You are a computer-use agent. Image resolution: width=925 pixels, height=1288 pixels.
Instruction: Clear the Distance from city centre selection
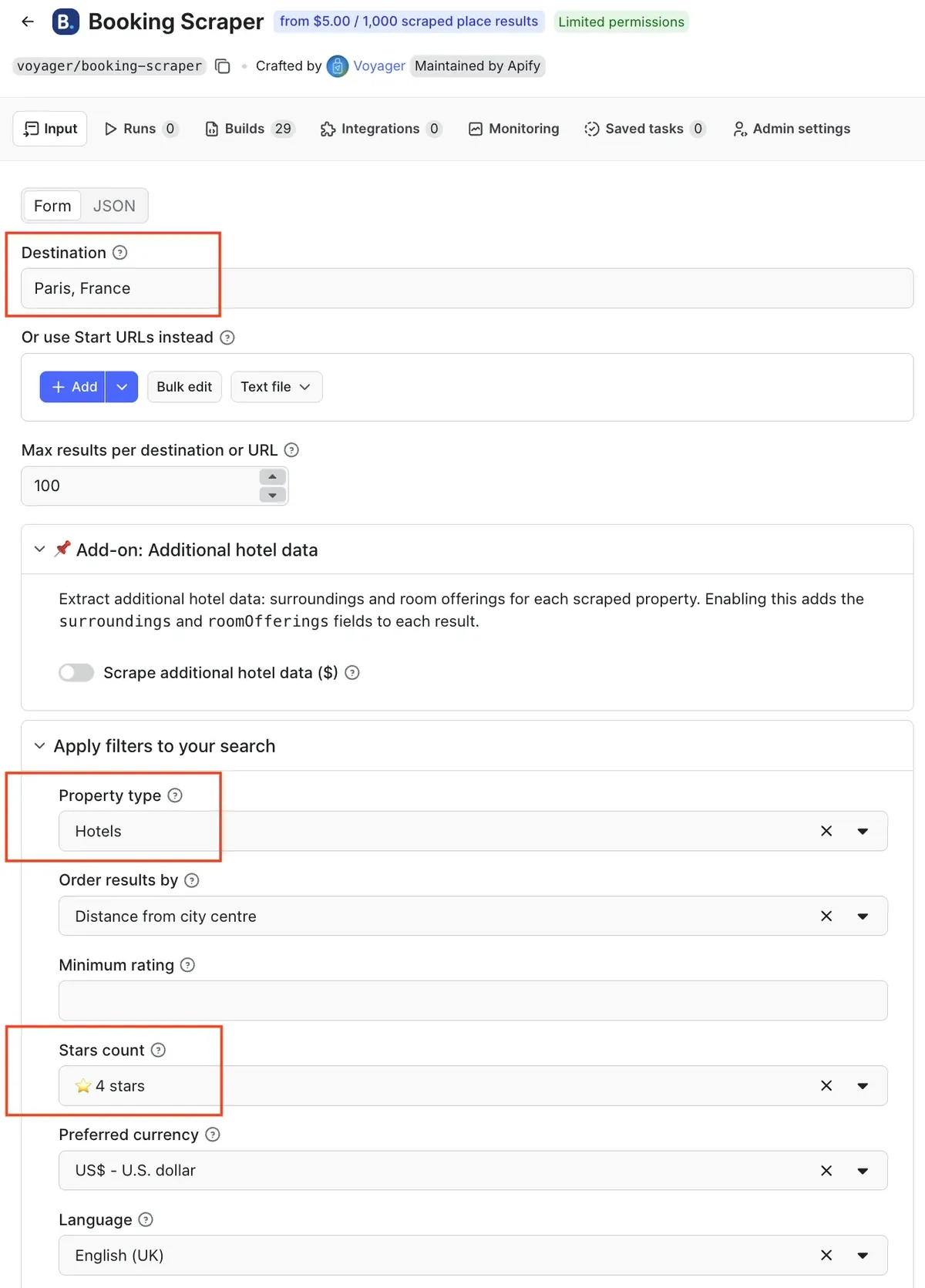pyautogui.click(x=826, y=916)
